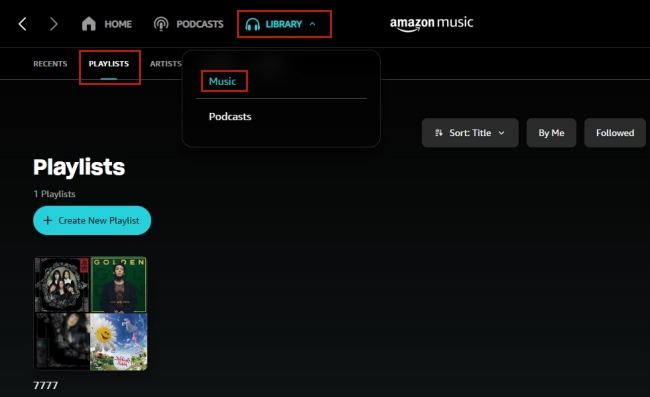Screen dimensions: 650x397
Task: Click the amazon music logo
Action: point(431,23)
